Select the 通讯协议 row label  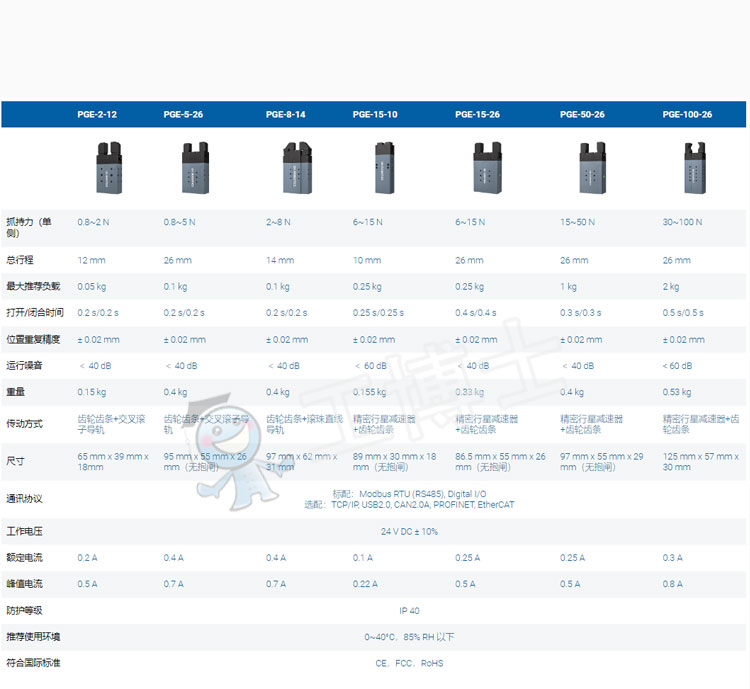pos(24,499)
